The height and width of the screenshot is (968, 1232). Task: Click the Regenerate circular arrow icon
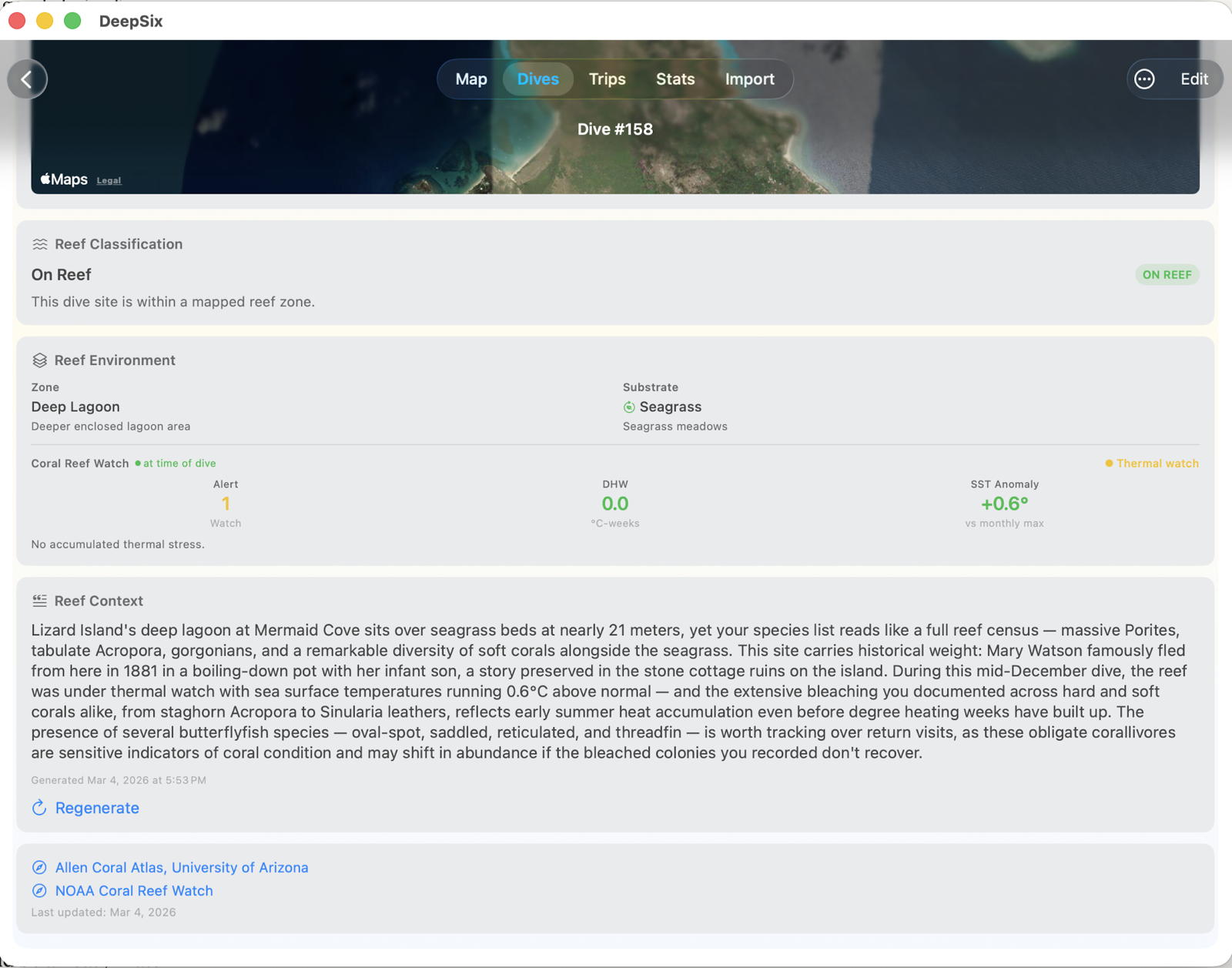(x=39, y=808)
